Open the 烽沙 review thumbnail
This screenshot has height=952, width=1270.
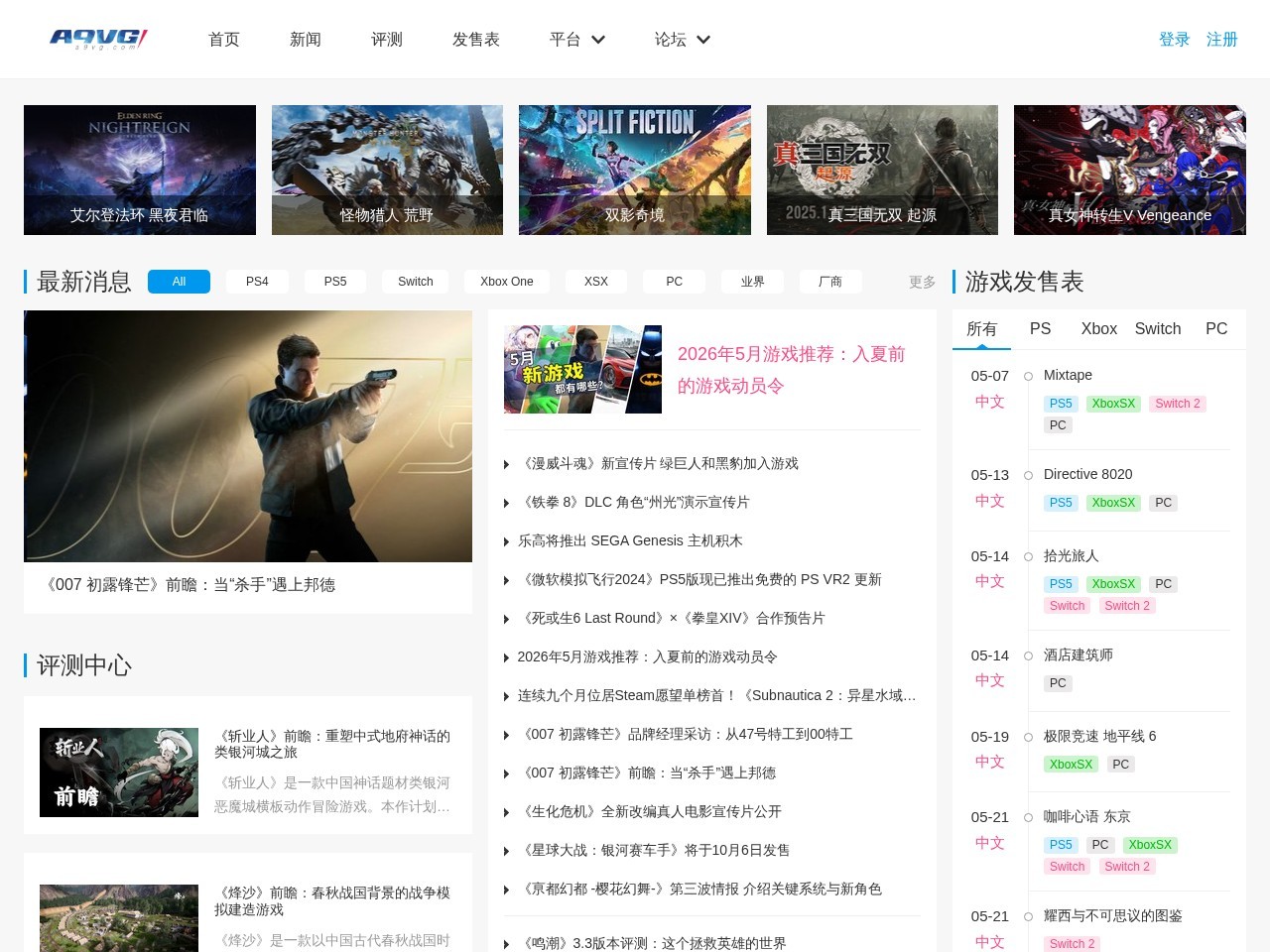[119, 918]
